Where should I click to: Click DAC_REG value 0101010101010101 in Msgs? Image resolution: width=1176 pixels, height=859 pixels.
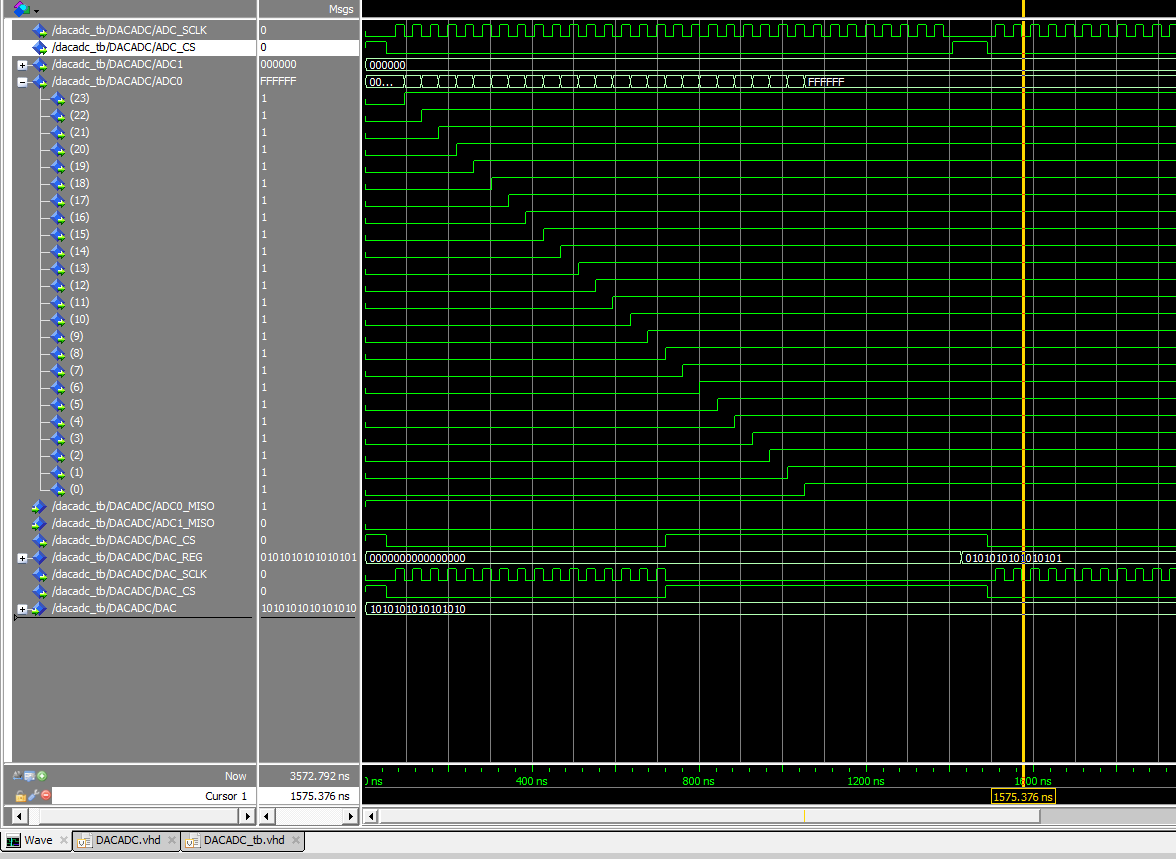click(308, 557)
